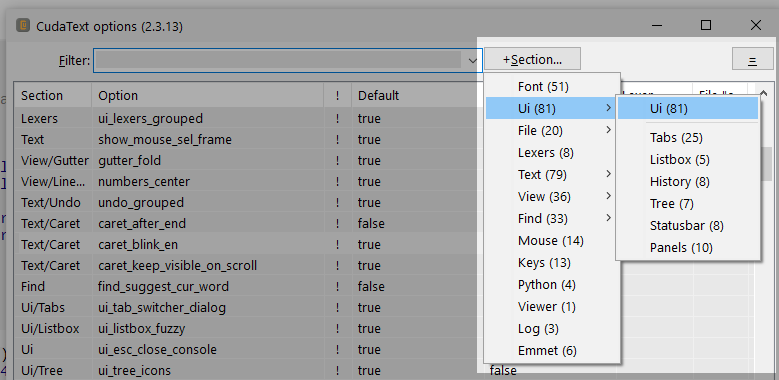Viewport: 779px width, 380px height.
Task: Expand the File (20) submenu arrow
Action: (609, 130)
